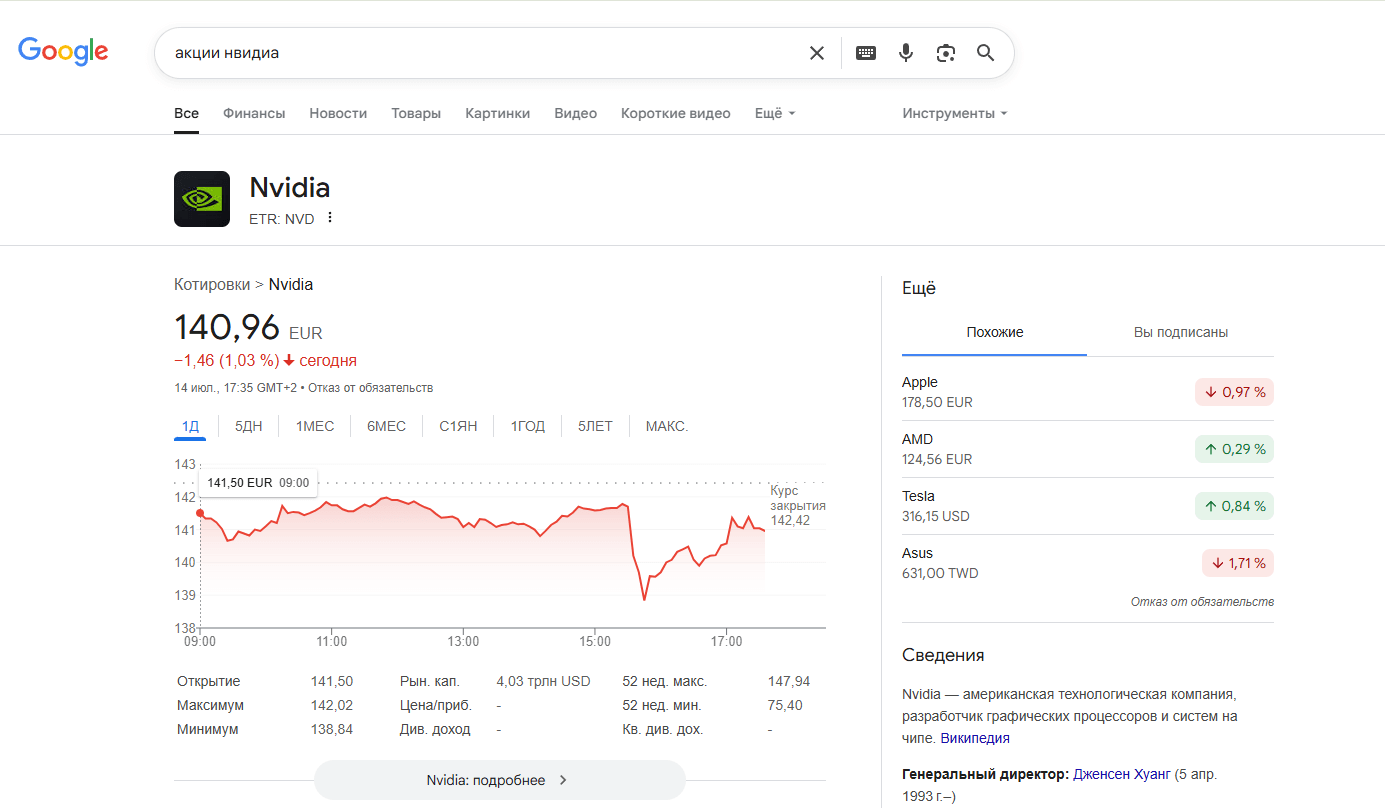Switch to the 'Товары' tab

[x=416, y=114]
